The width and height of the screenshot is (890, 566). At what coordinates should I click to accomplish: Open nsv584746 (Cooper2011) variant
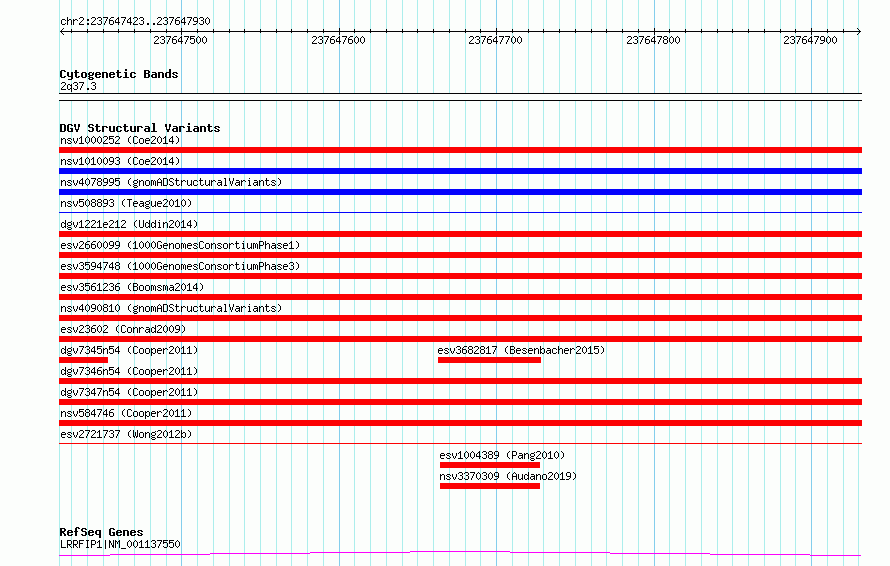tap(126, 413)
